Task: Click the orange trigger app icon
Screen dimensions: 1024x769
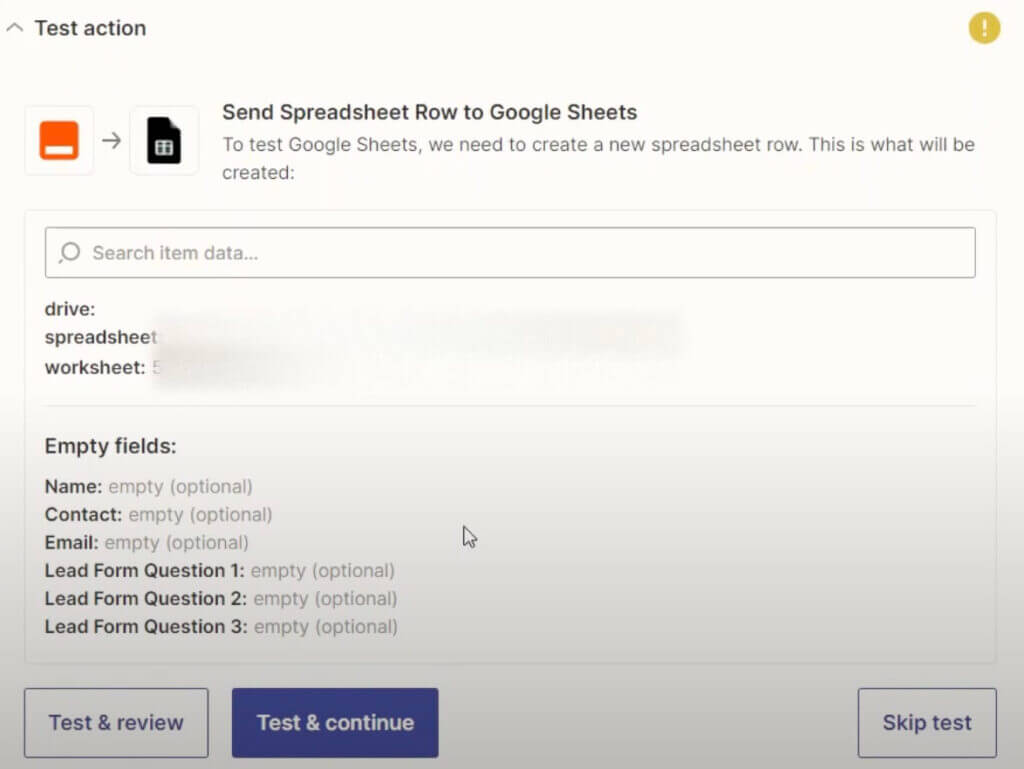Action: tap(58, 140)
